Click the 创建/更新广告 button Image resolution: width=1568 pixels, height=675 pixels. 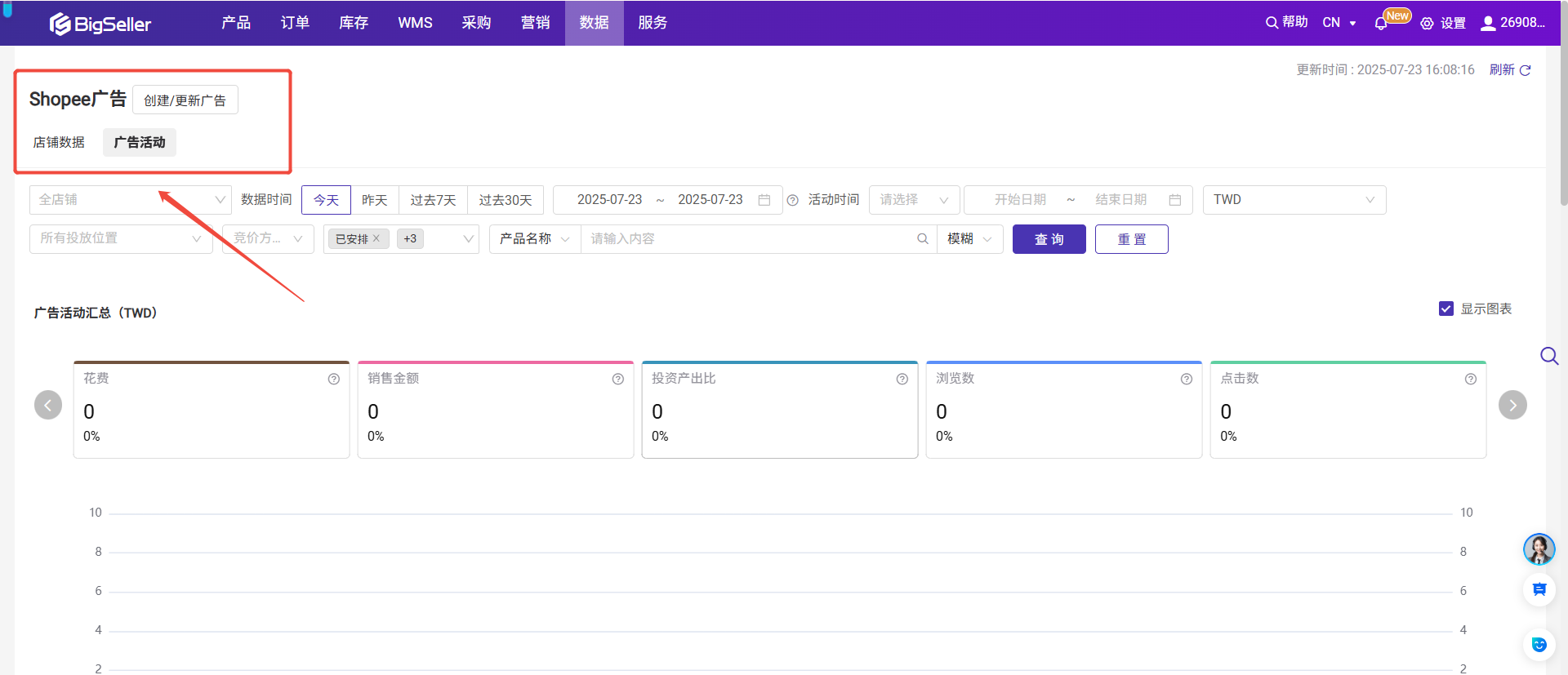(x=185, y=100)
